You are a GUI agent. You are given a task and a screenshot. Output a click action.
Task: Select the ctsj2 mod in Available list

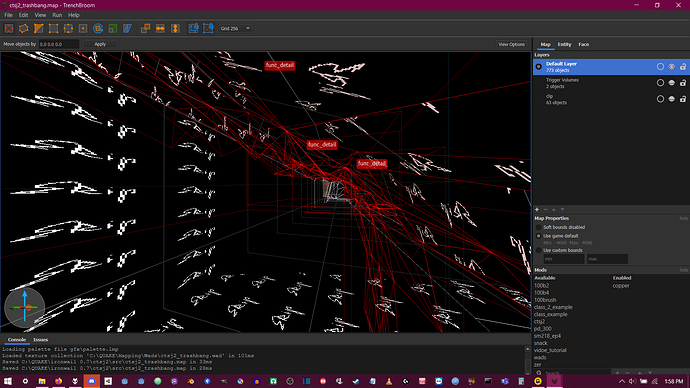coord(540,322)
